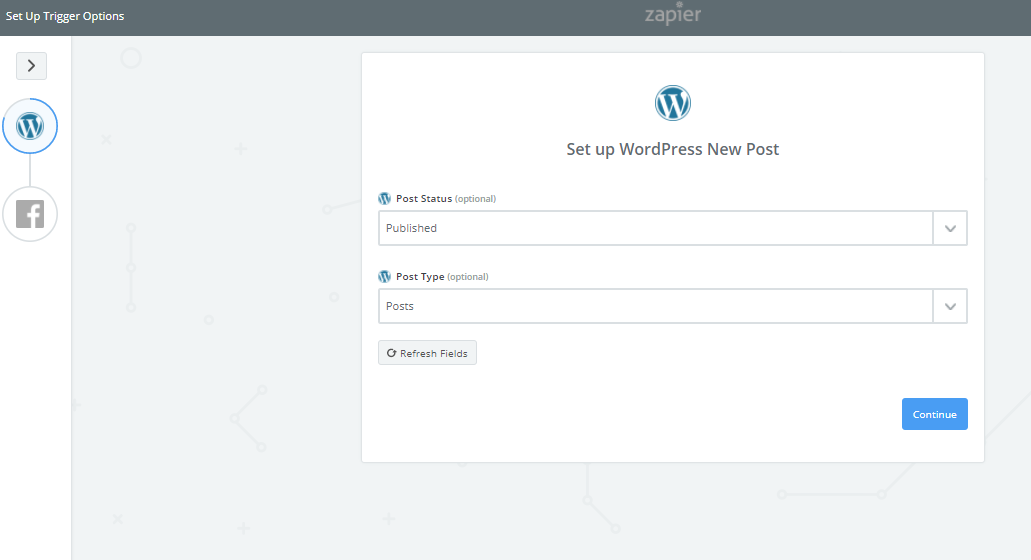Viewport: 1031px width, 560px height.
Task: Click the Post Status label text
Action: (424, 198)
